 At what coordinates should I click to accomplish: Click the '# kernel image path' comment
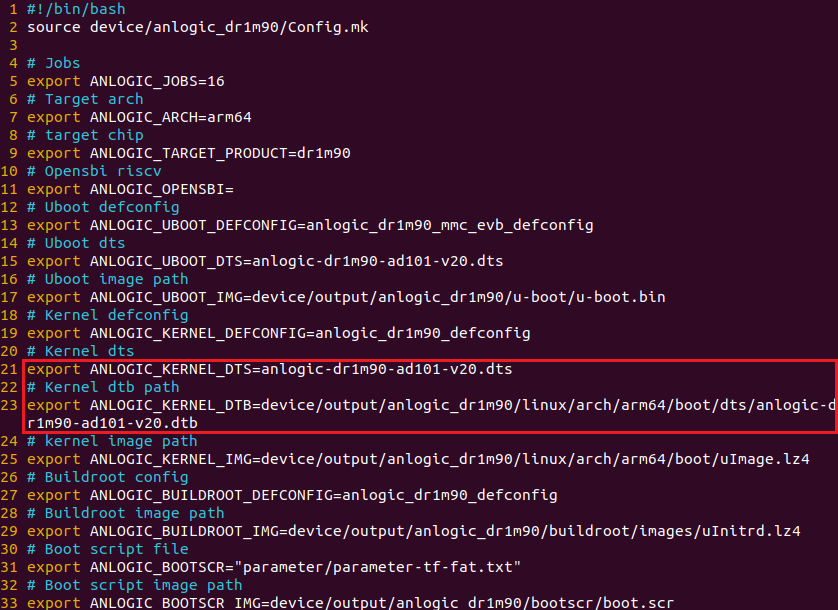click(x=112, y=441)
